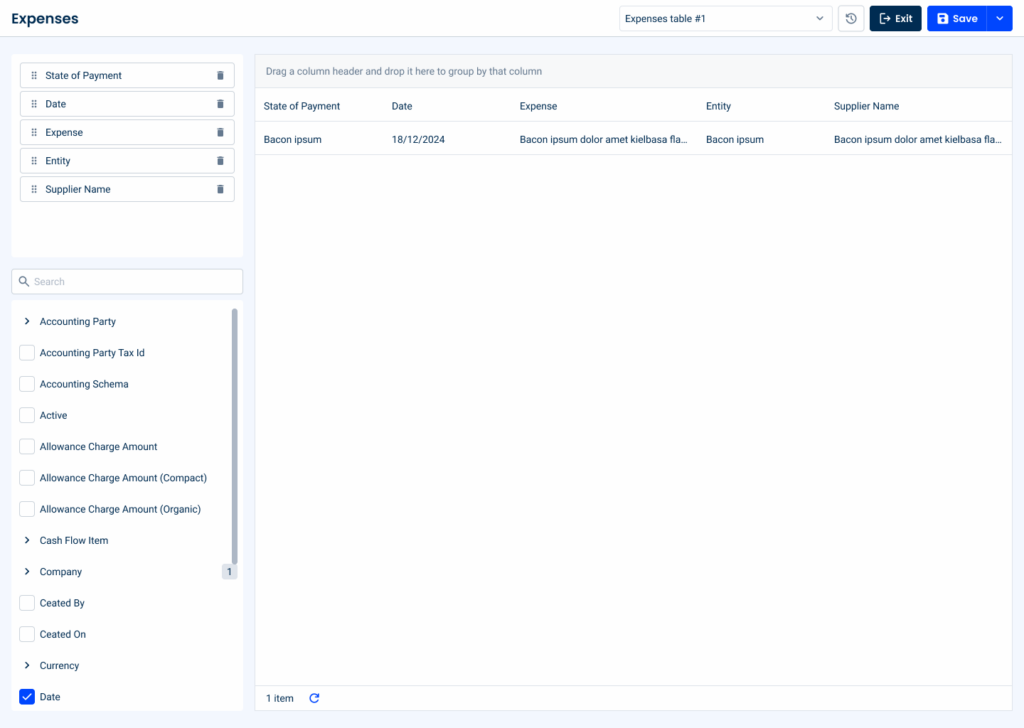Remove Supplier Name with its trash icon
The image size is (1024, 728).
coord(220,189)
